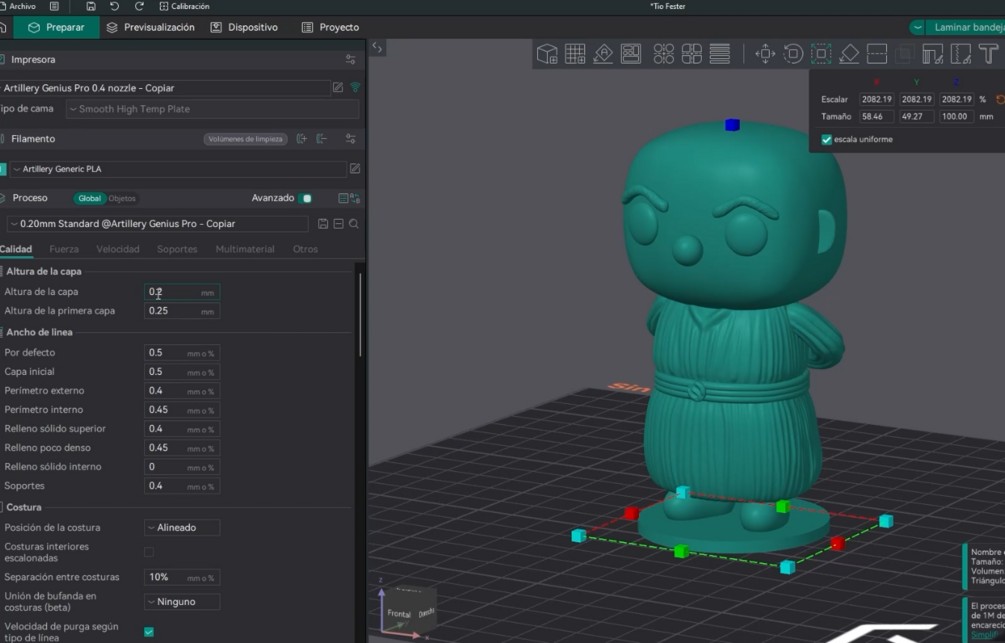Click the Auto orient tool icon
The height and width of the screenshot is (643, 1005).
pos(603,54)
